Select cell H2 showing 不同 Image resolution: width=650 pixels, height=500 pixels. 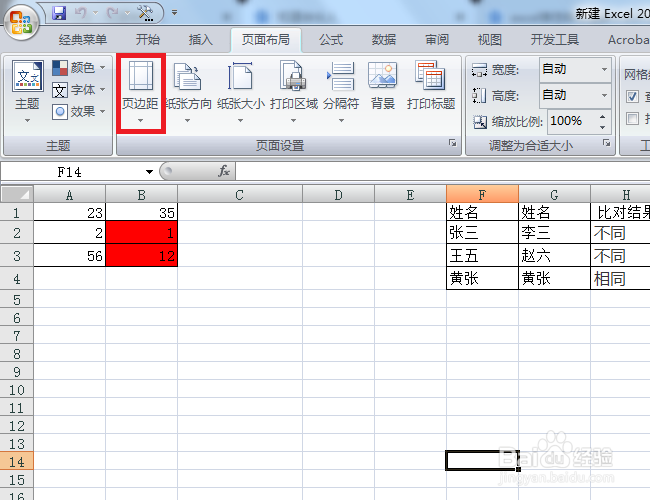coord(621,232)
